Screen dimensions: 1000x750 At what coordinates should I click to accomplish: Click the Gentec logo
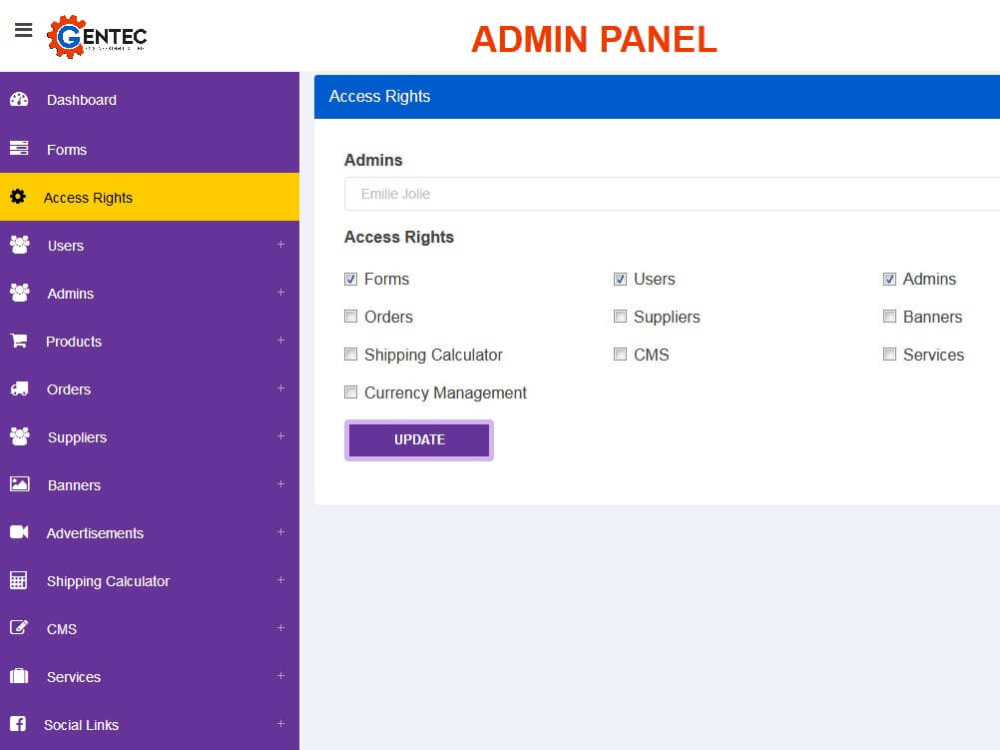(97, 37)
